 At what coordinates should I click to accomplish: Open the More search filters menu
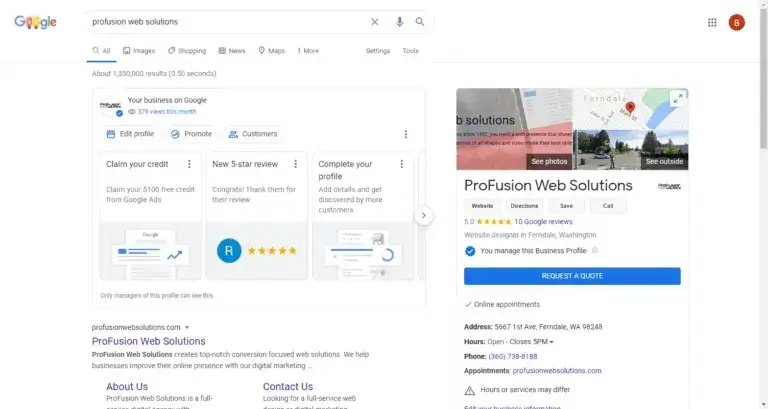tap(308, 51)
